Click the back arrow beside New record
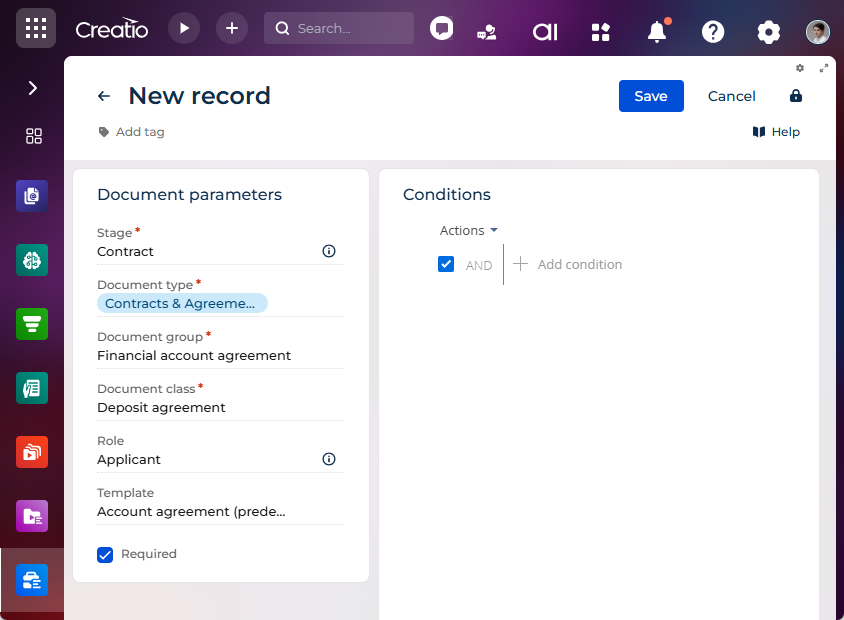Image resolution: width=844 pixels, height=620 pixels. click(104, 96)
